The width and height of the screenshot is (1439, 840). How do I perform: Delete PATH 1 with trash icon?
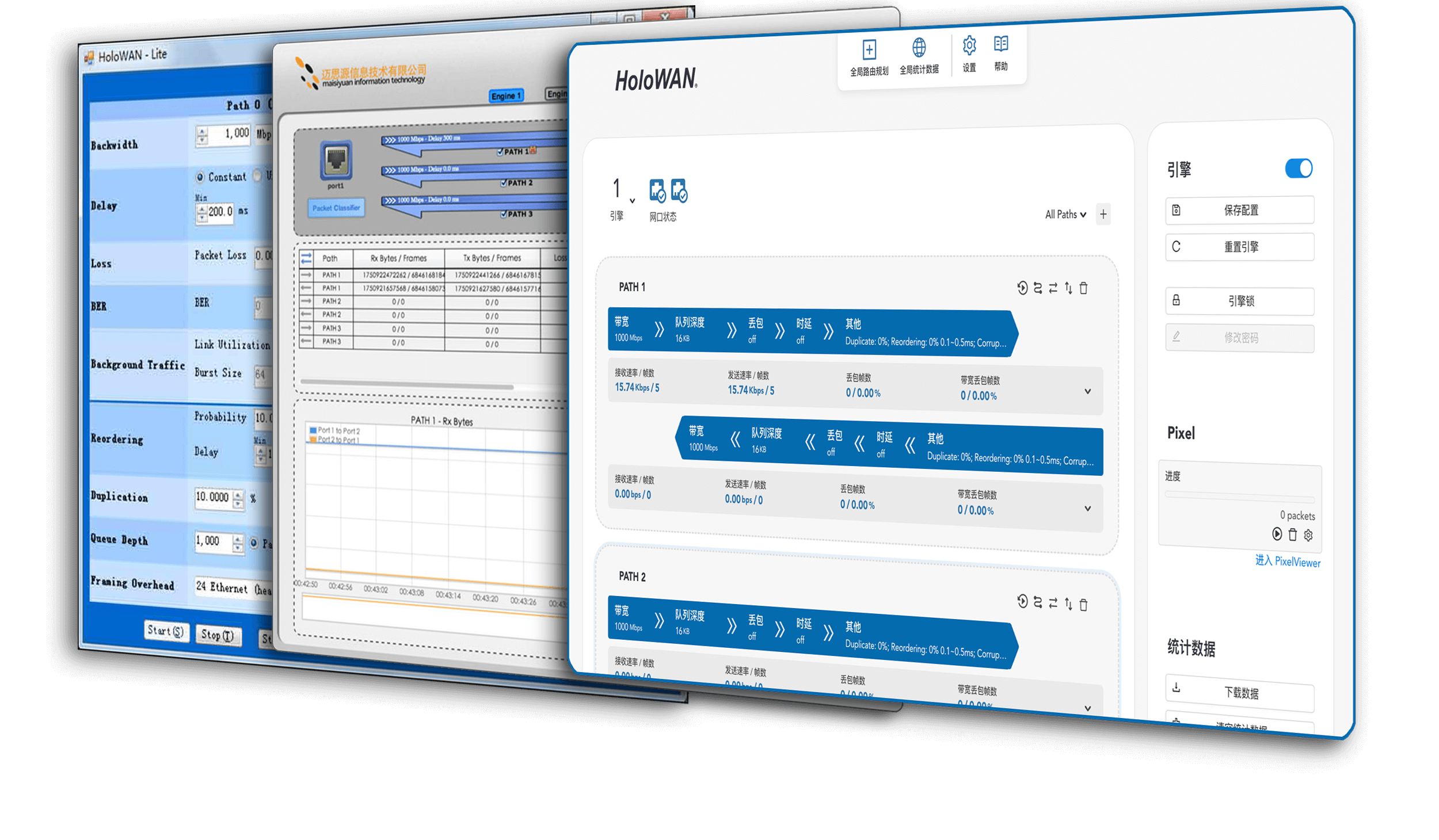1083,288
